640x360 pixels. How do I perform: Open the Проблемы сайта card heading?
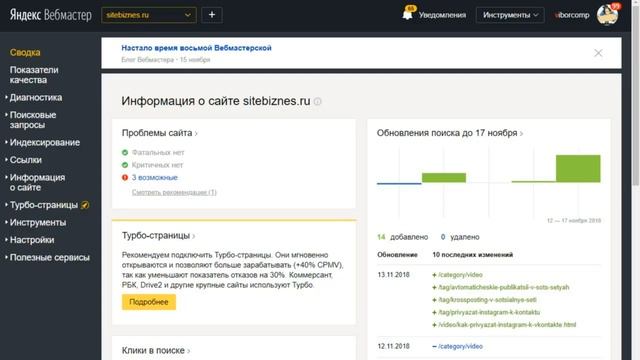click(x=160, y=133)
